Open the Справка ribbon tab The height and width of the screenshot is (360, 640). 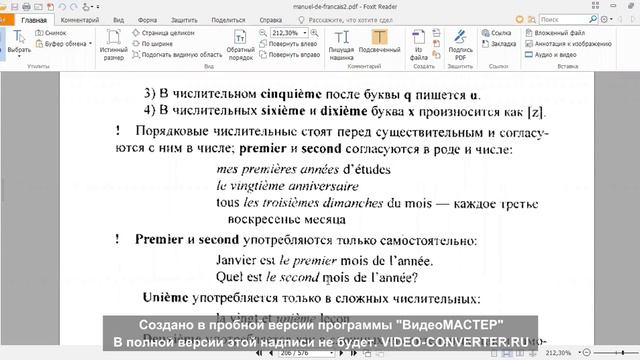[x=271, y=20]
